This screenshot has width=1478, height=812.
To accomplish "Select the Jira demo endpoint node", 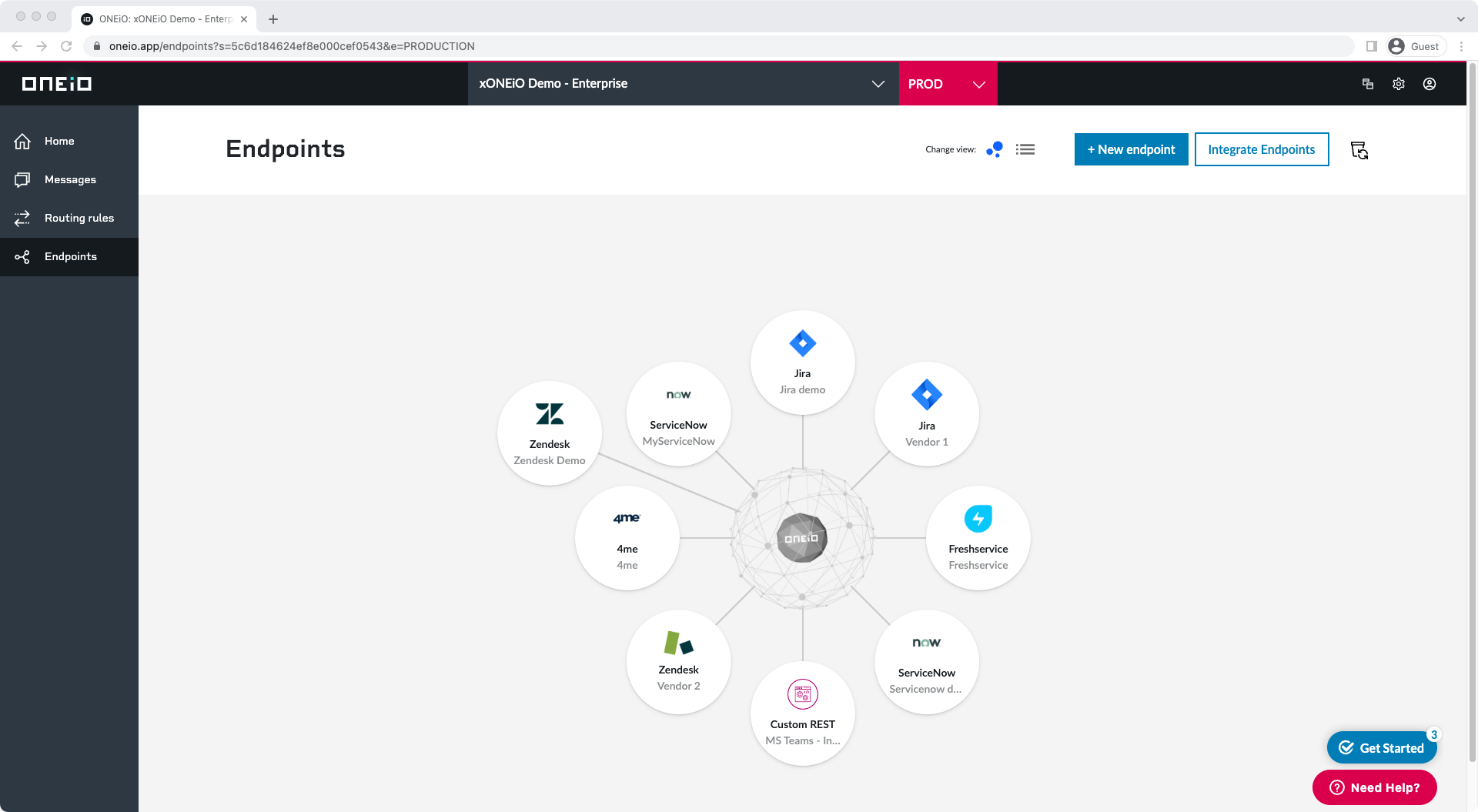I will [802, 362].
